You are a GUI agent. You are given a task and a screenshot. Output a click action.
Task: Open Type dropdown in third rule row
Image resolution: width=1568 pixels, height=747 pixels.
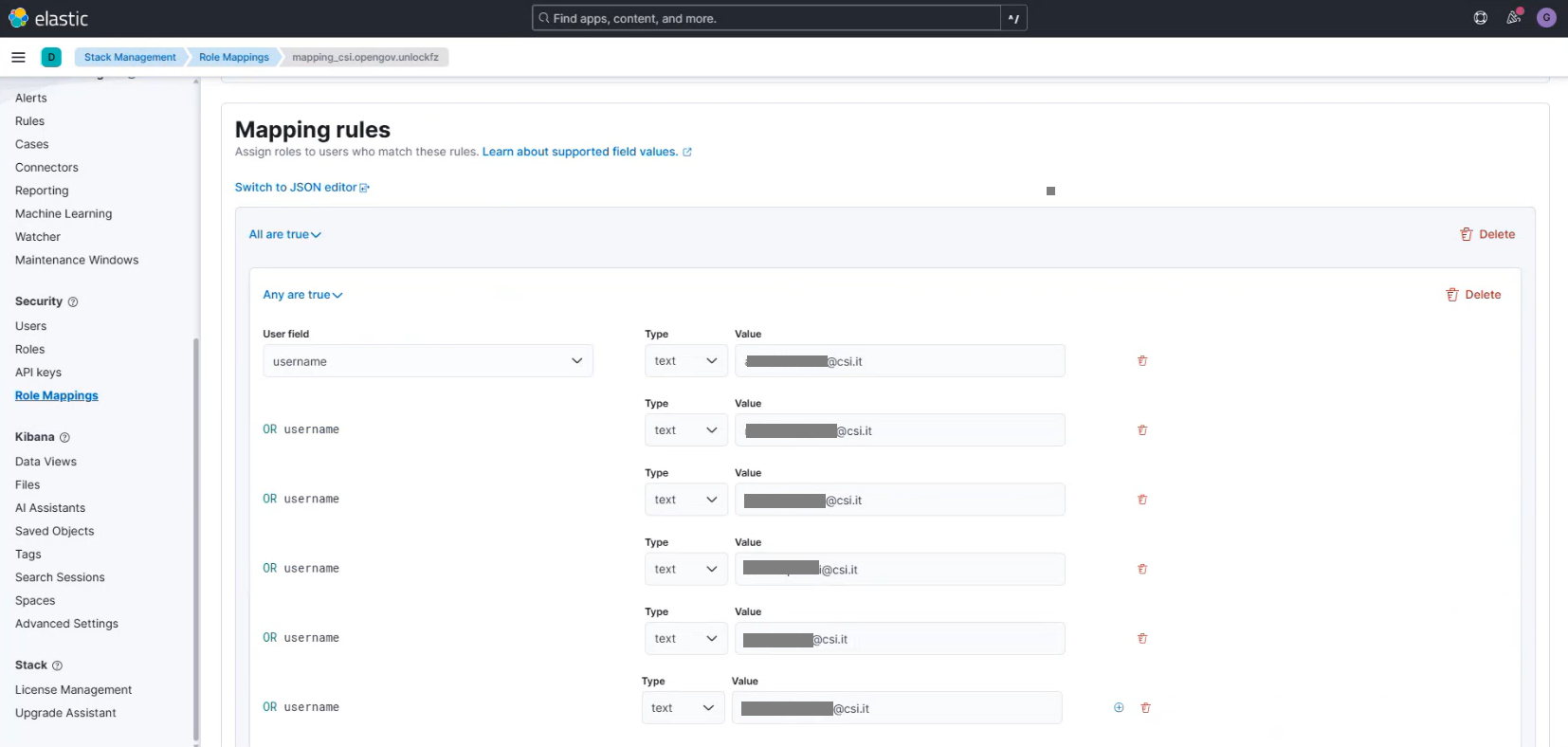[x=686, y=500]
